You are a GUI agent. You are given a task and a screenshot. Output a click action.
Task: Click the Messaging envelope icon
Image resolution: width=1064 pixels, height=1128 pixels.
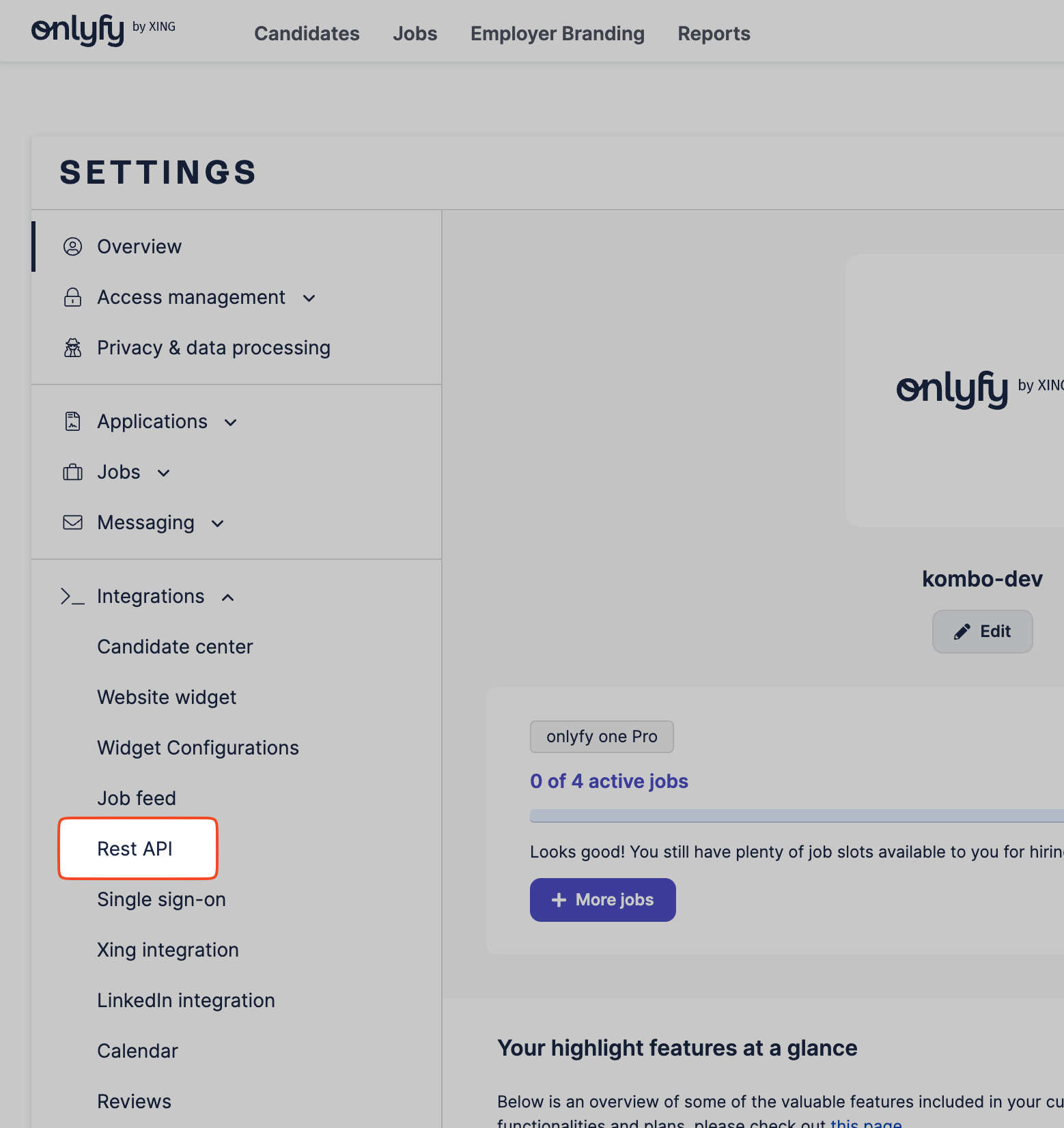72,522
